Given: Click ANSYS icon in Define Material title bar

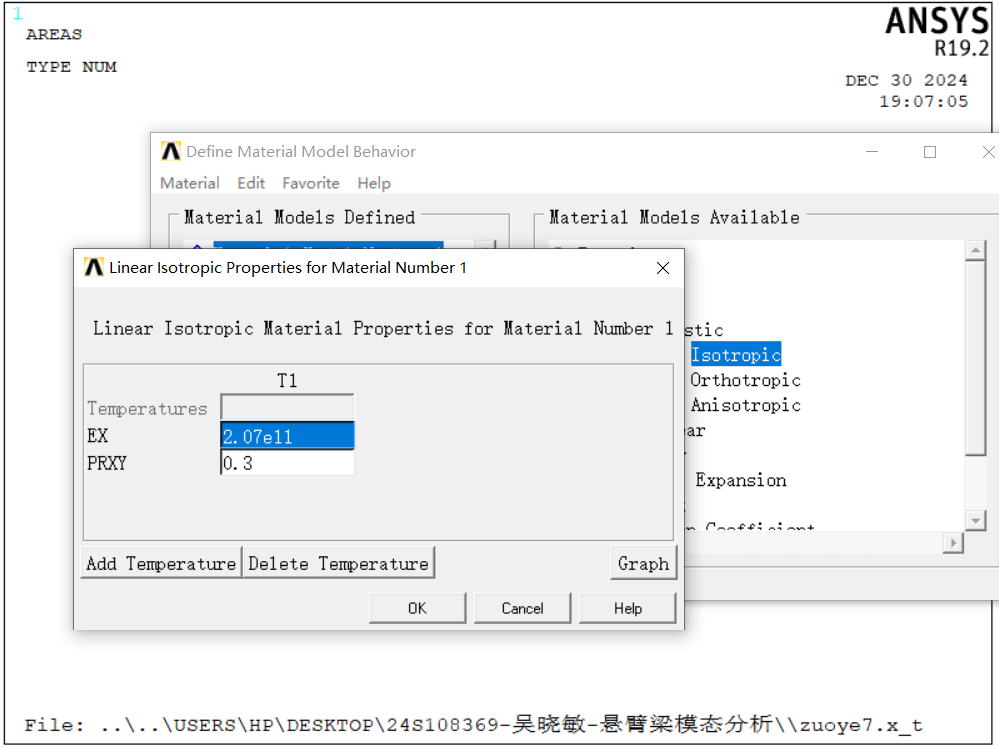Looking at the screenshot, I should click(x=171, y=151).
